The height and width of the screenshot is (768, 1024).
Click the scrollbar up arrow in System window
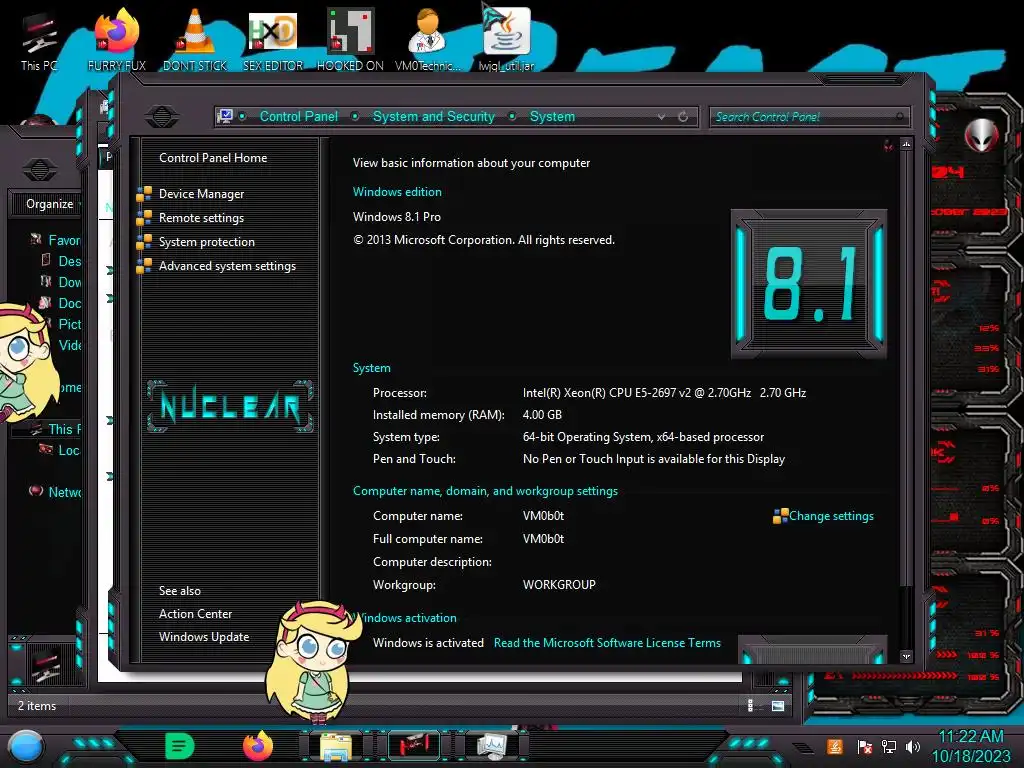906,144
